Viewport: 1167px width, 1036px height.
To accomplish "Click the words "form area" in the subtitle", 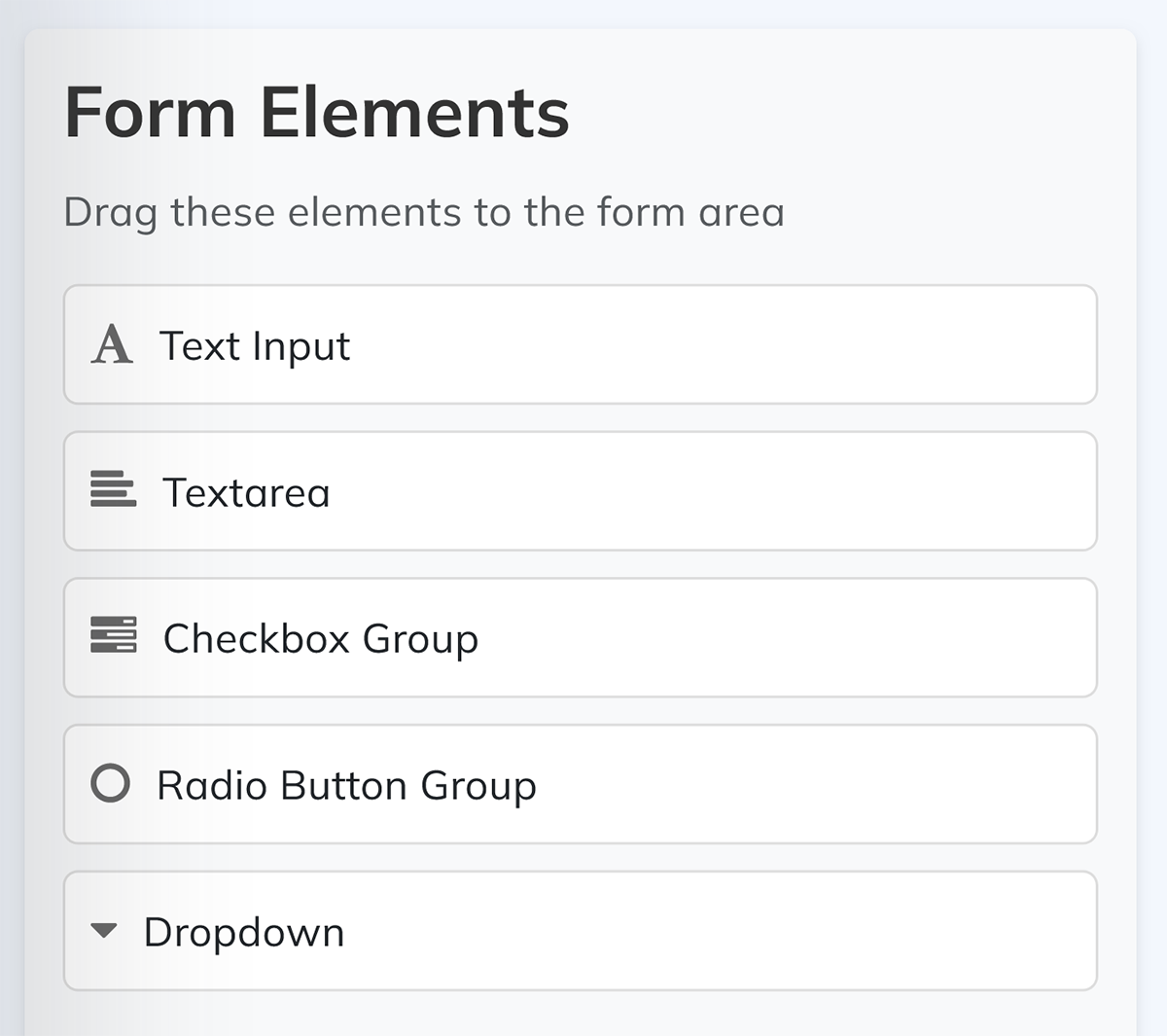I will (x=690, y=212).
